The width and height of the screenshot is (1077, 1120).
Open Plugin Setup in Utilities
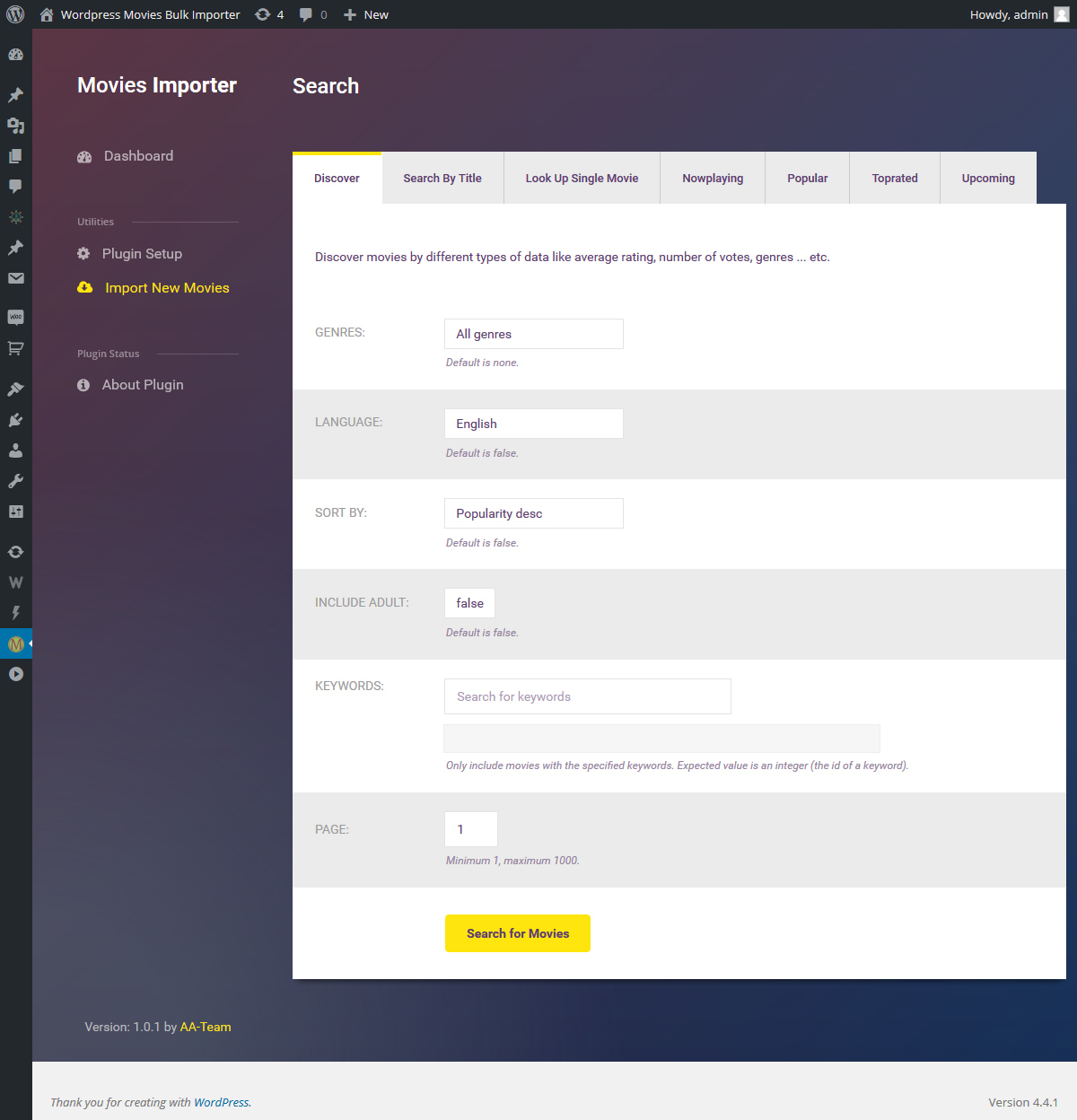130,254
